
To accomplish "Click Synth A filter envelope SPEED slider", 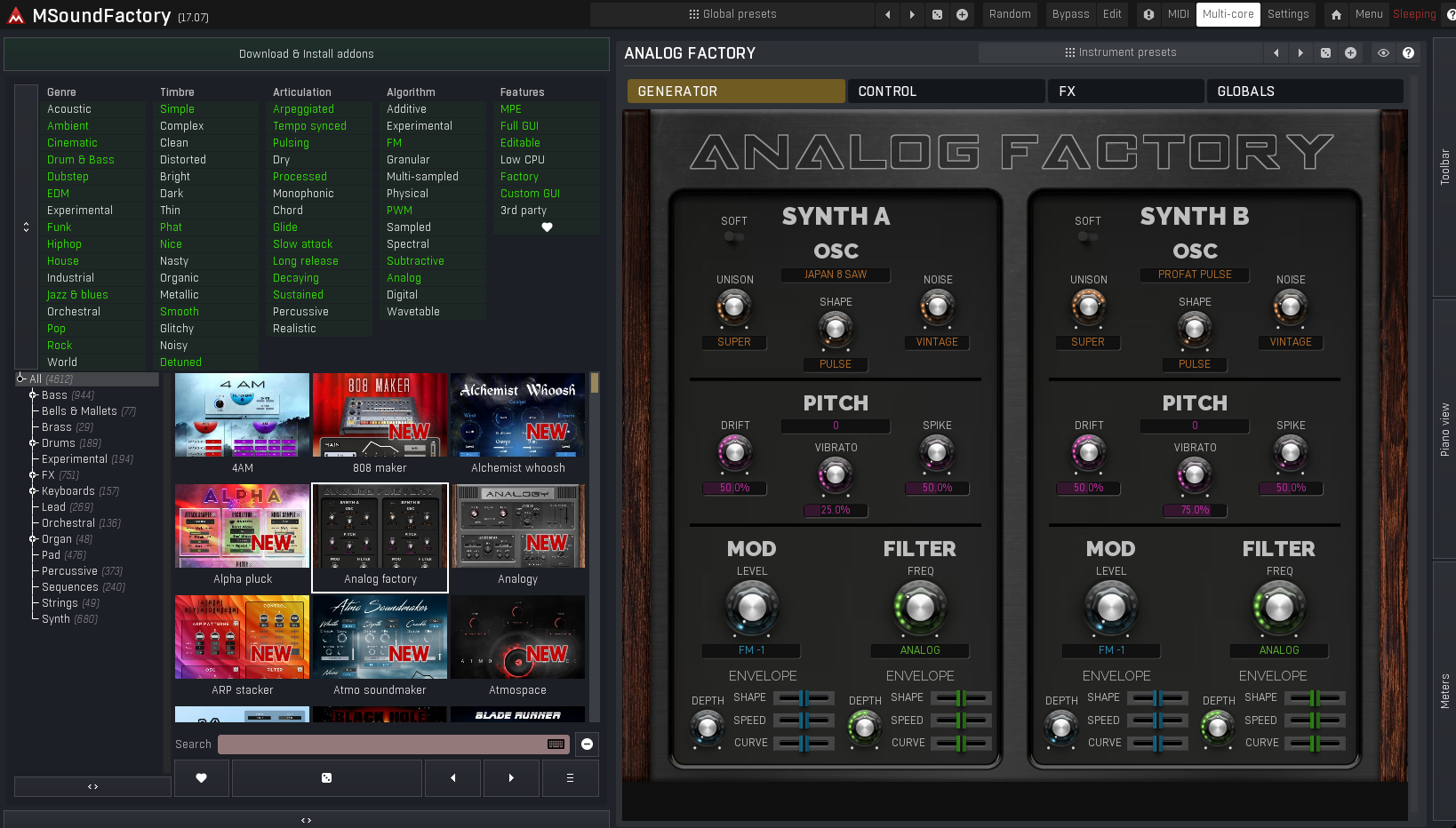I will [x=961, y=721].
